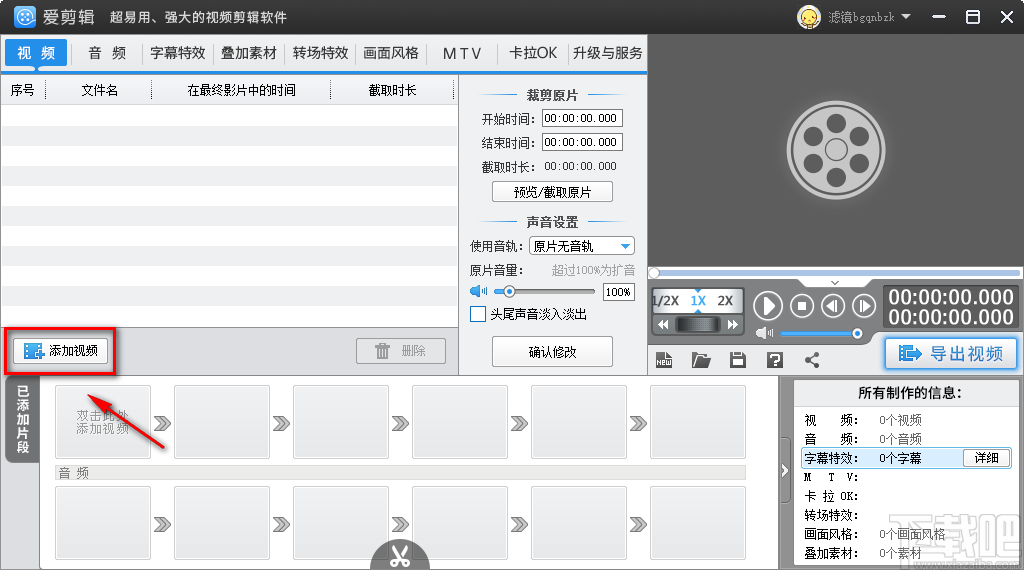Image resolution: width=1024 pixels, height=570 pixels.
Task: Click the 详细 button in the info panel
Action: pyautogui.click(x=986, y=458)
